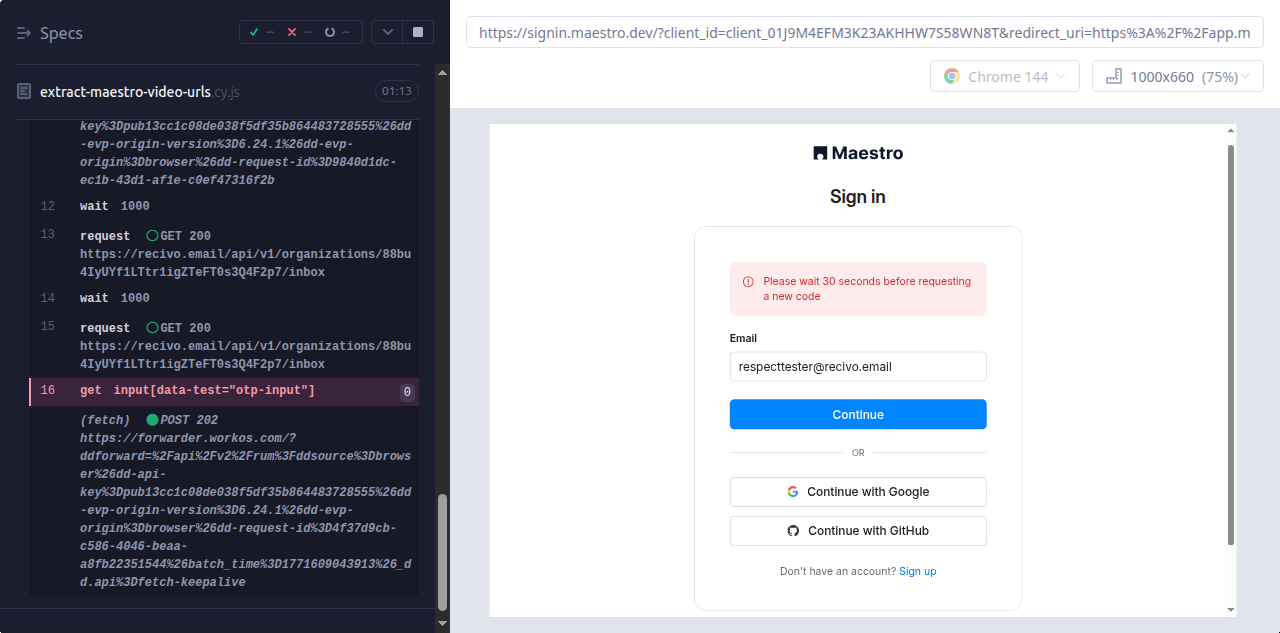Image resolution: width=1280 pixels, height=633 pixels.
Task: Click the pending spinner circle stat
Action: click(330, 32)
